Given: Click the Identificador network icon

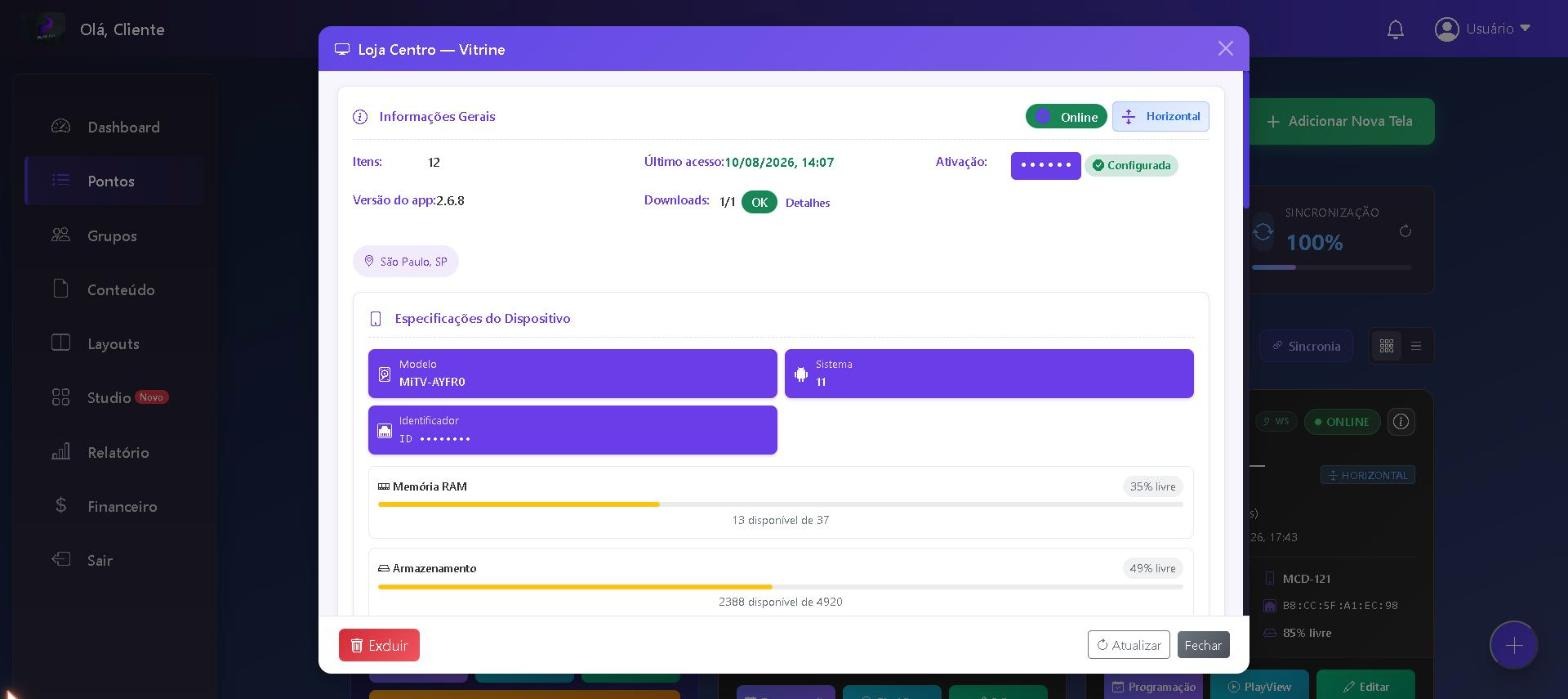Looking at the screenshot, I should click(384, 430).
